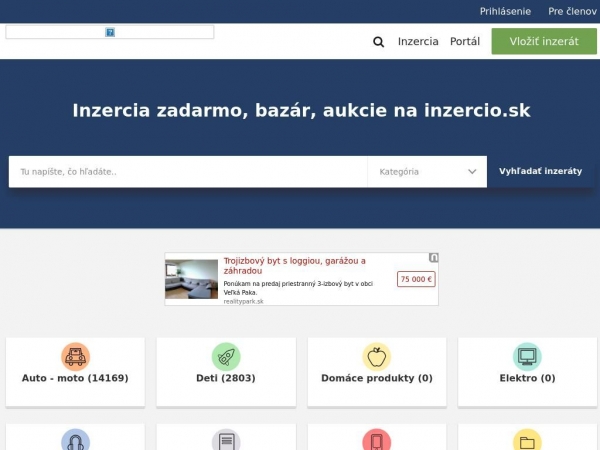The image size is (600, 450).
Task: Click Prihlásenie login link
Action: pos(505,11)
